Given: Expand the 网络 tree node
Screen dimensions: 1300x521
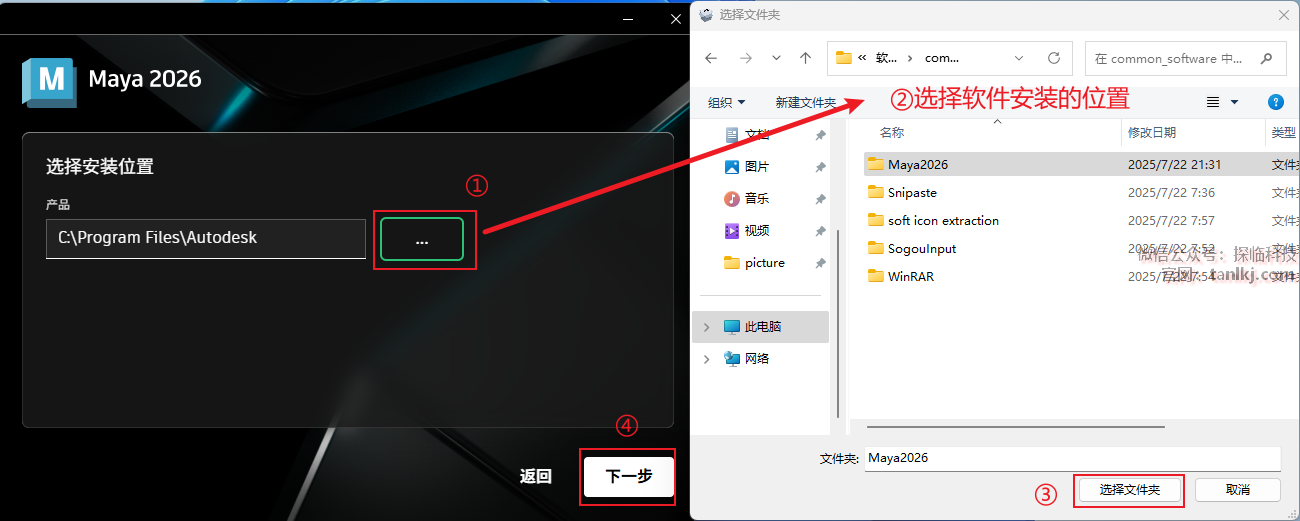Looking at the screenshot, I should pos(707,359).
